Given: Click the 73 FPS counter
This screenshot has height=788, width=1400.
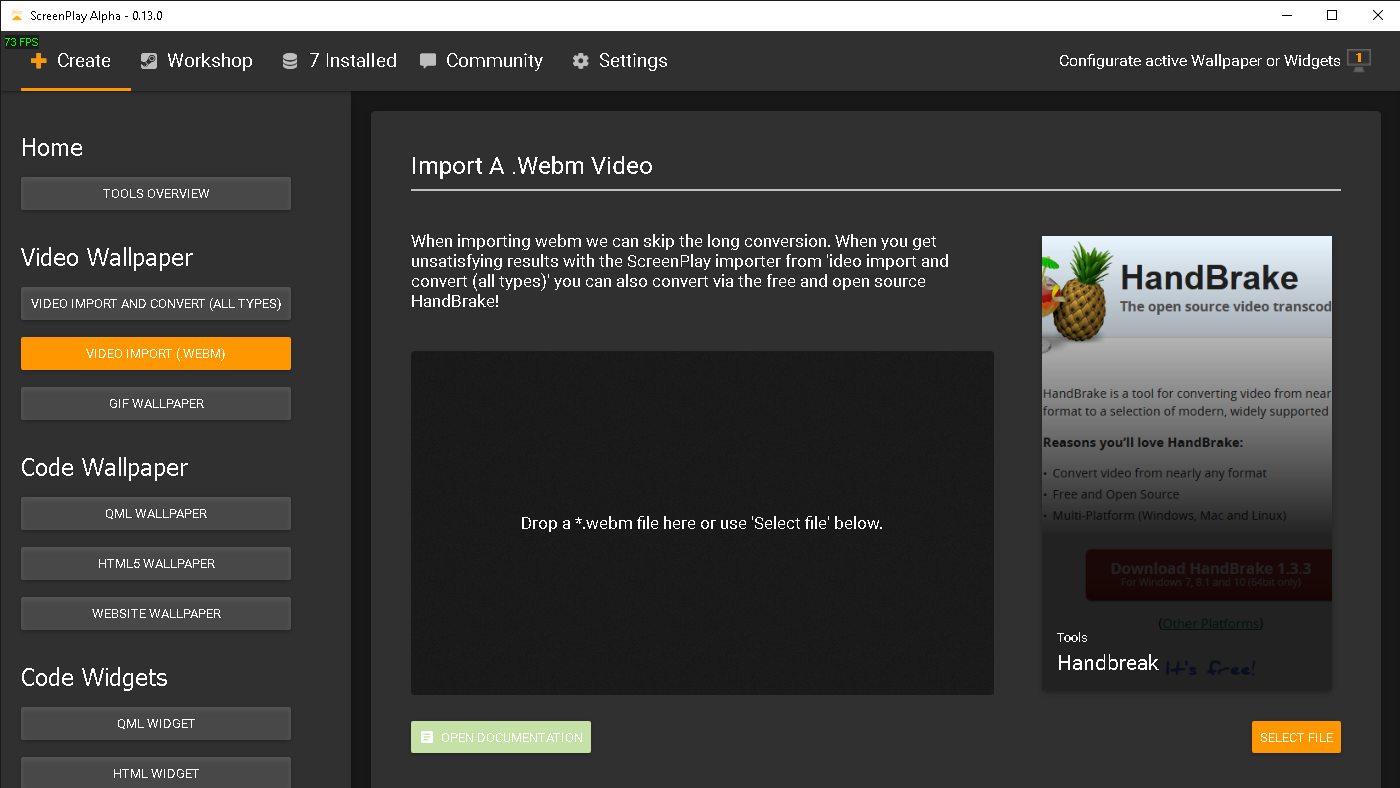Looking at the screenshot, I should pyautogui.click(x=21, y=42).
